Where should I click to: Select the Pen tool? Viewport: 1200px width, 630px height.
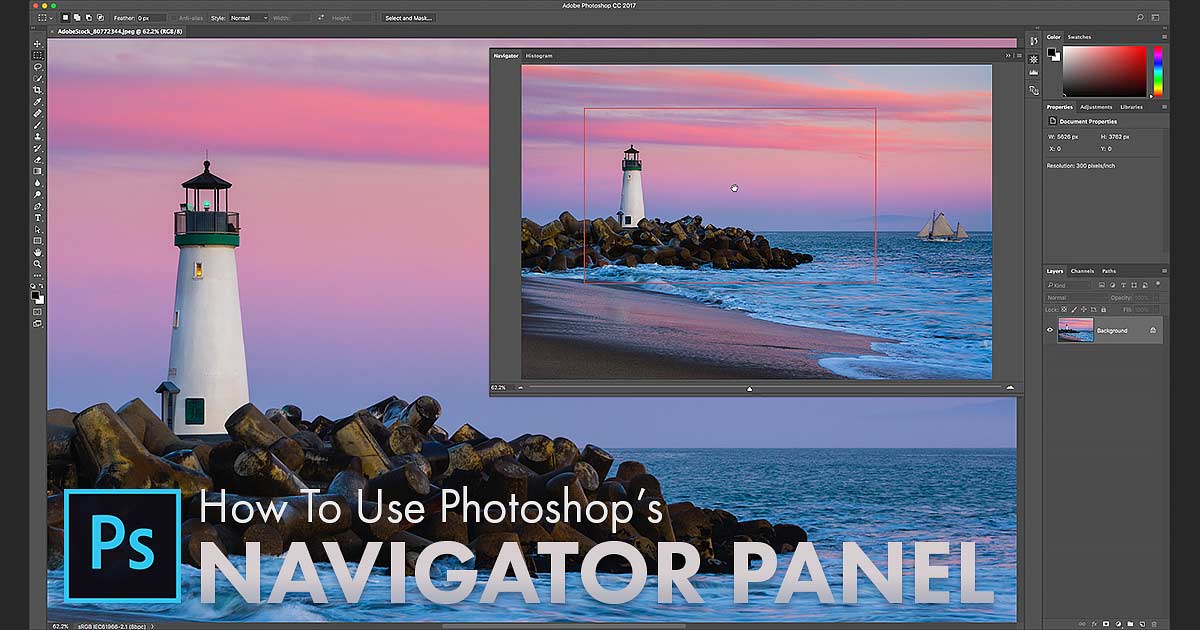pyautogui.click(x=37, y=206)
